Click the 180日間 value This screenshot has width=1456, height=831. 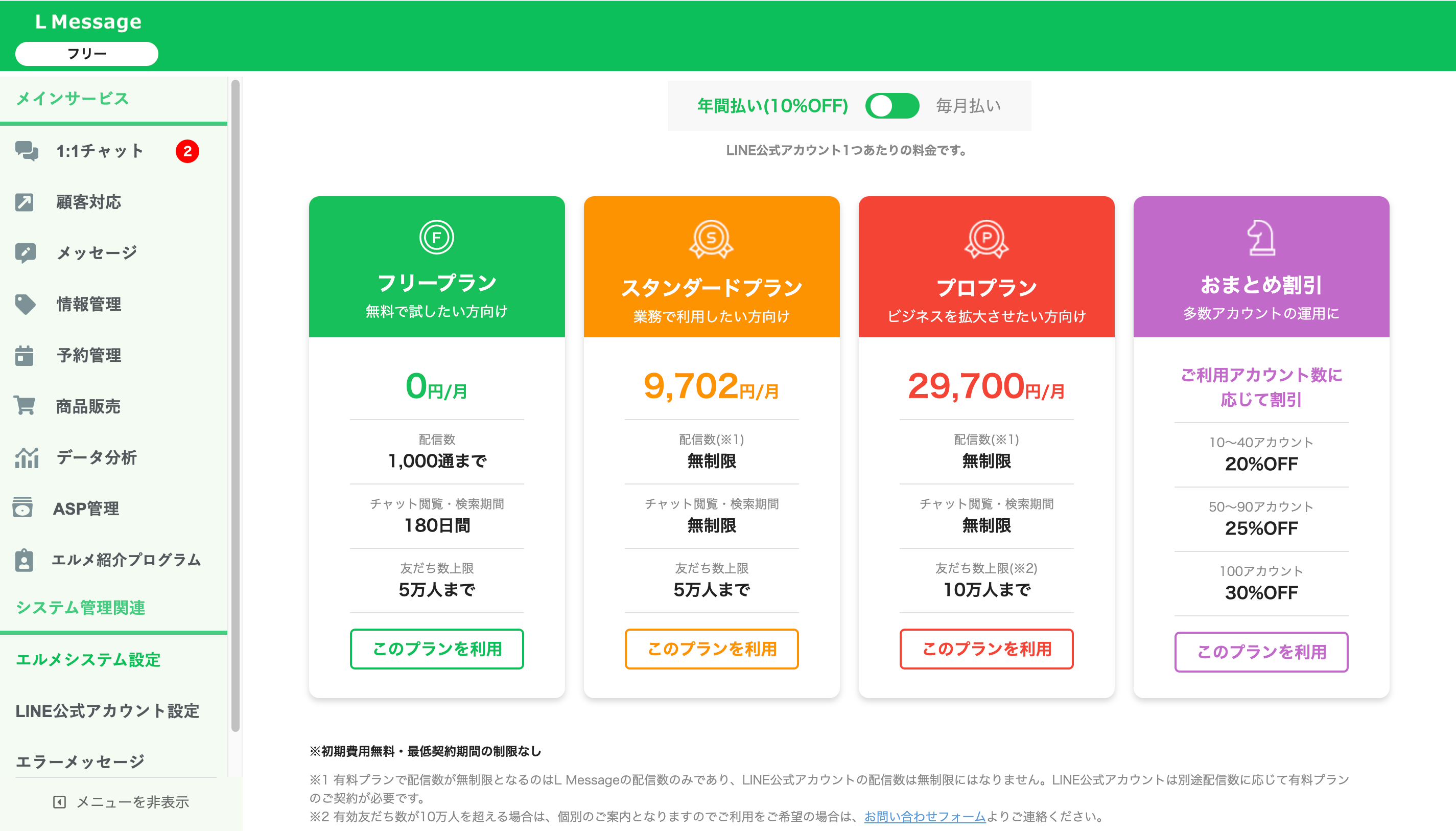click(437, 525)
